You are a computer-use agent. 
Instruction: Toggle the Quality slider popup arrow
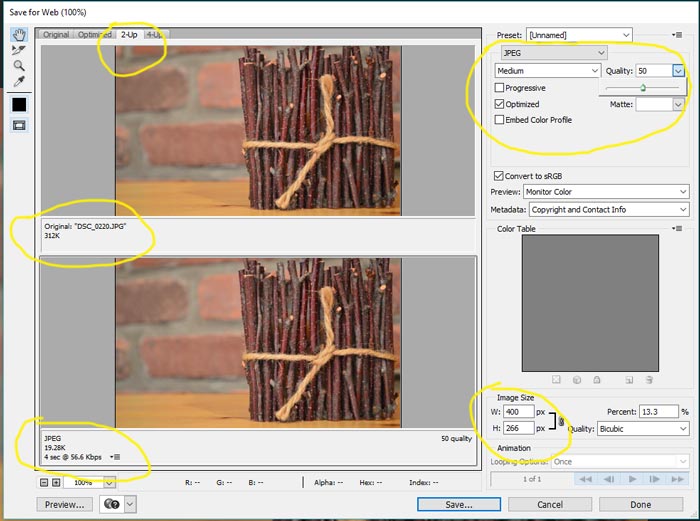pyautogui.click(x=679, y=71)
